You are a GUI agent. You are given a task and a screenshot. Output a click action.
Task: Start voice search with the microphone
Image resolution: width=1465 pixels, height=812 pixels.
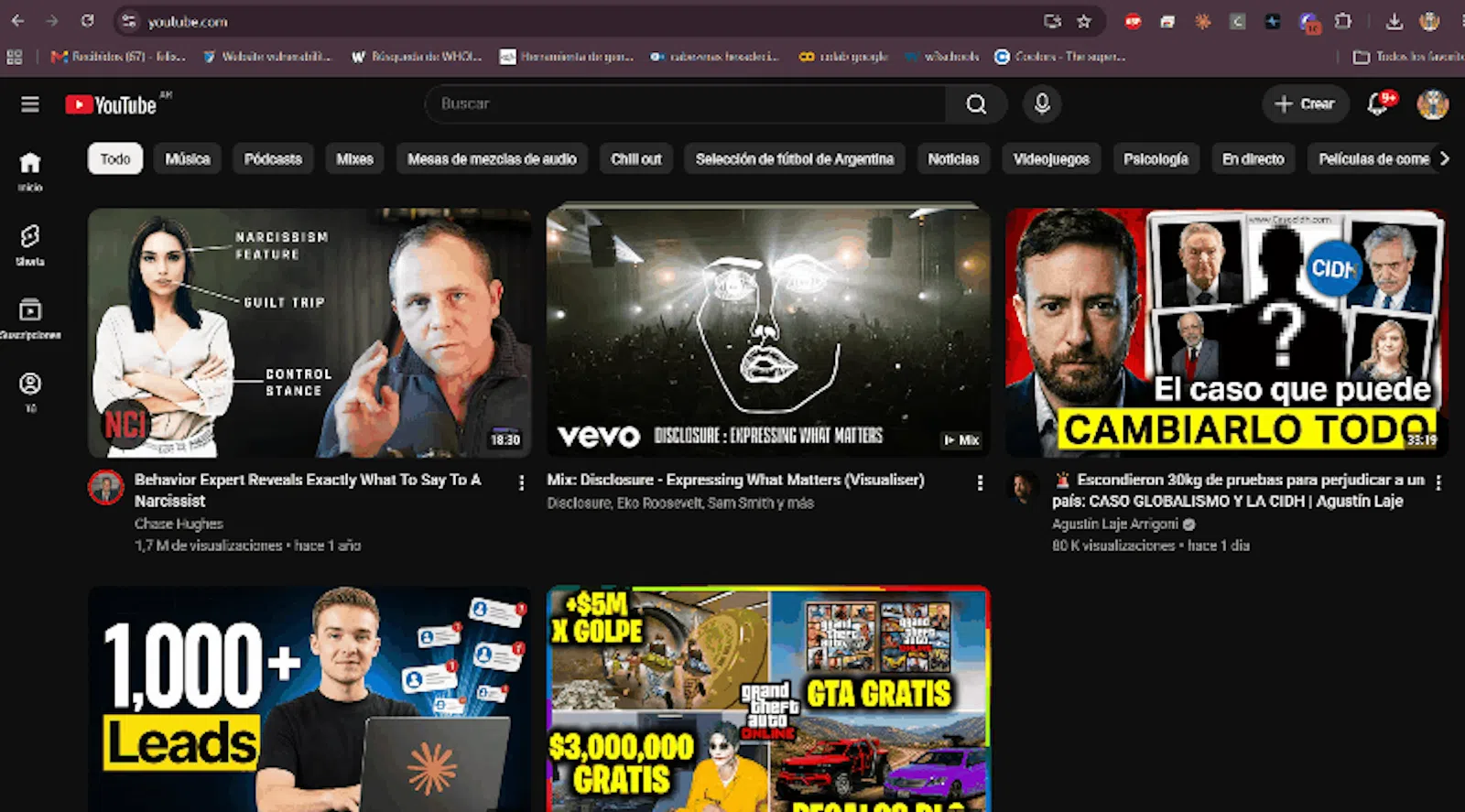click(x=1042, y=104)
